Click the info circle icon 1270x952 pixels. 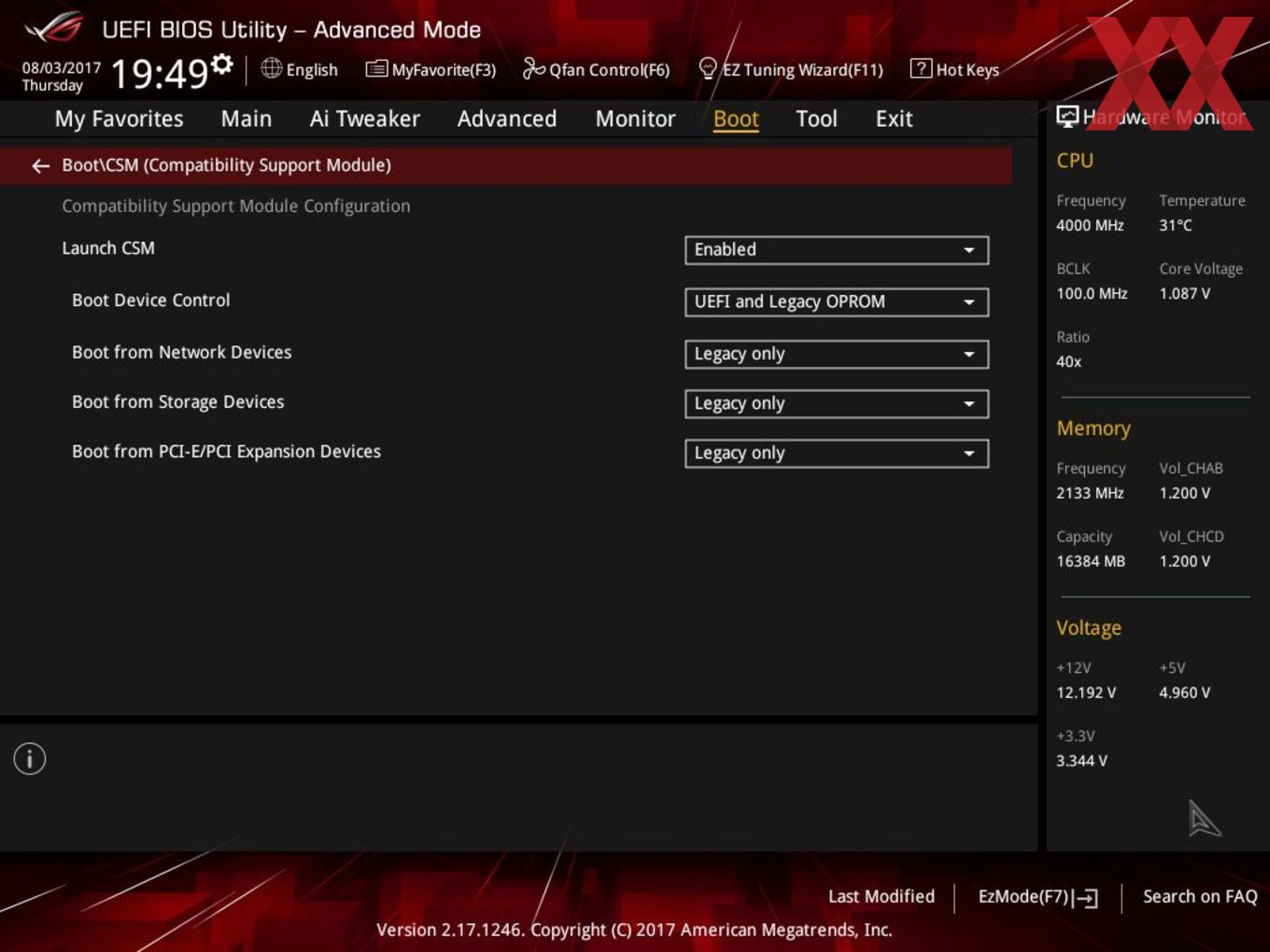click(x=30, y=759)
